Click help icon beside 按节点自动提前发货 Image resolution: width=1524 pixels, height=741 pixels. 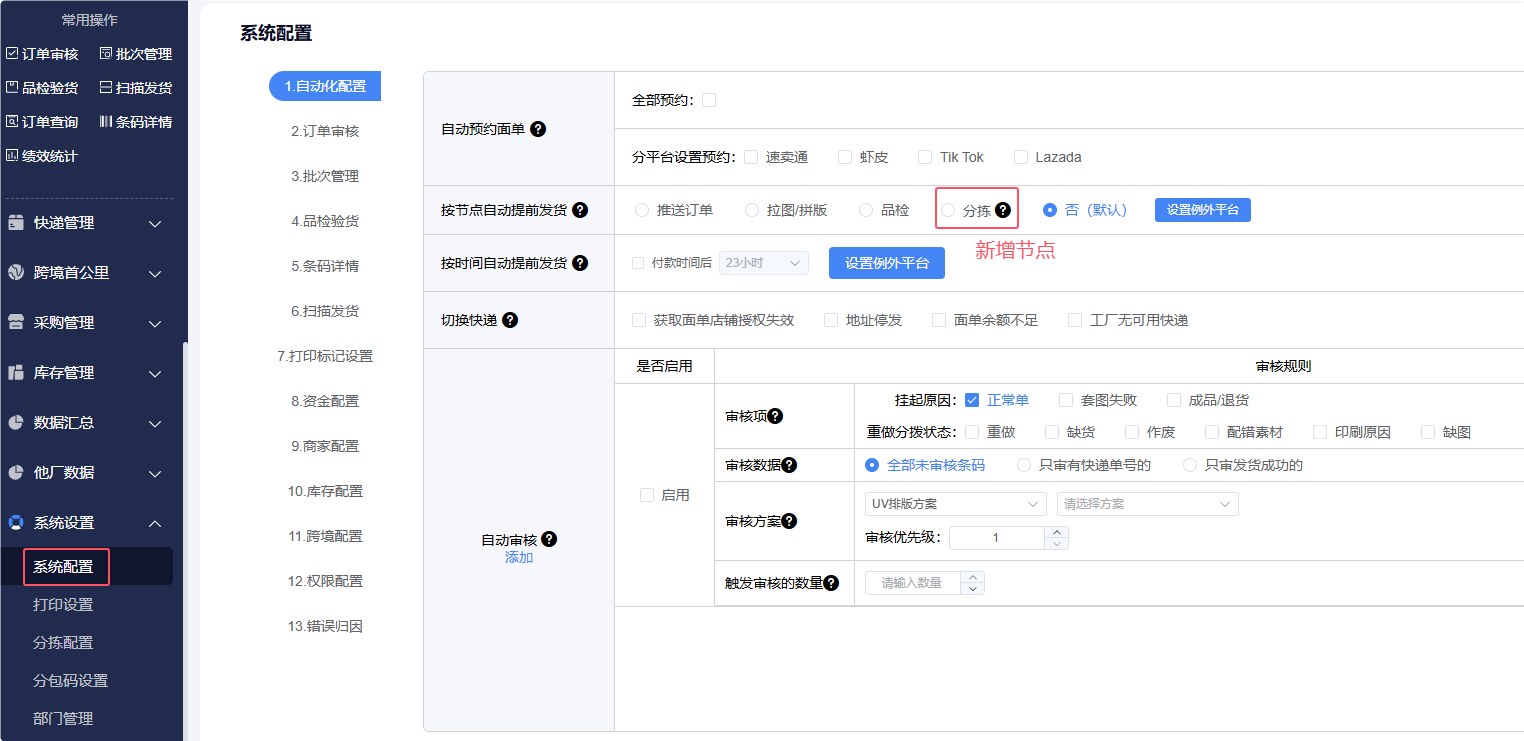pyautogui.click(x=580, y=210)
